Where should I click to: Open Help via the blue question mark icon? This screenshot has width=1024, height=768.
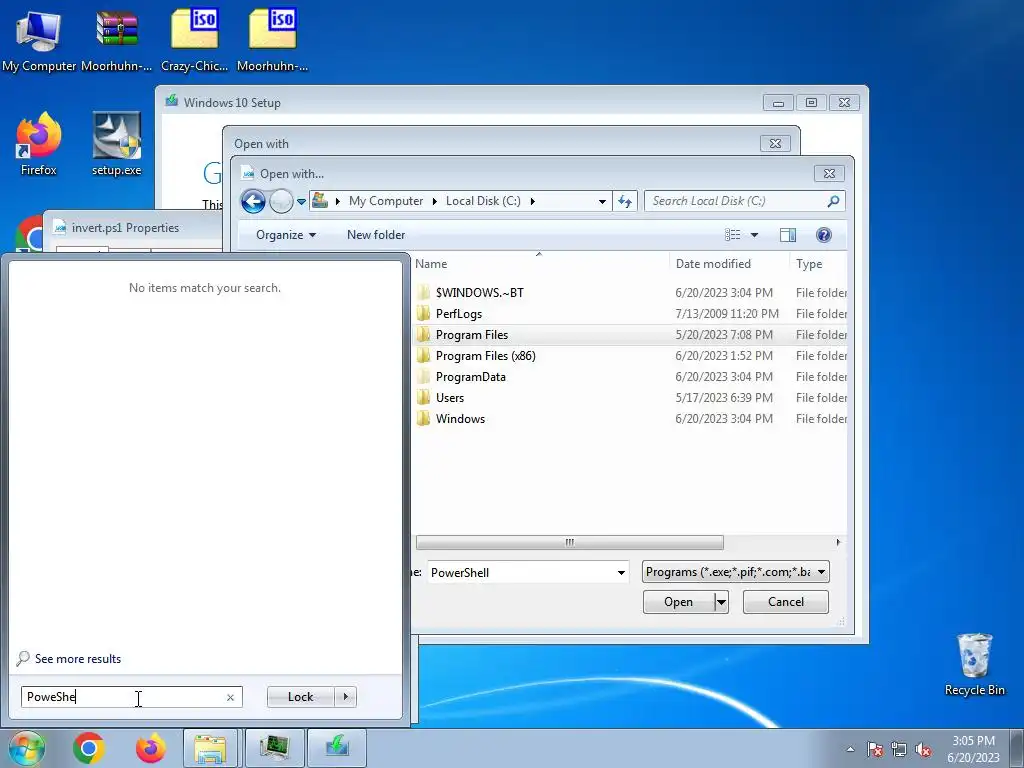click(824, 235)
